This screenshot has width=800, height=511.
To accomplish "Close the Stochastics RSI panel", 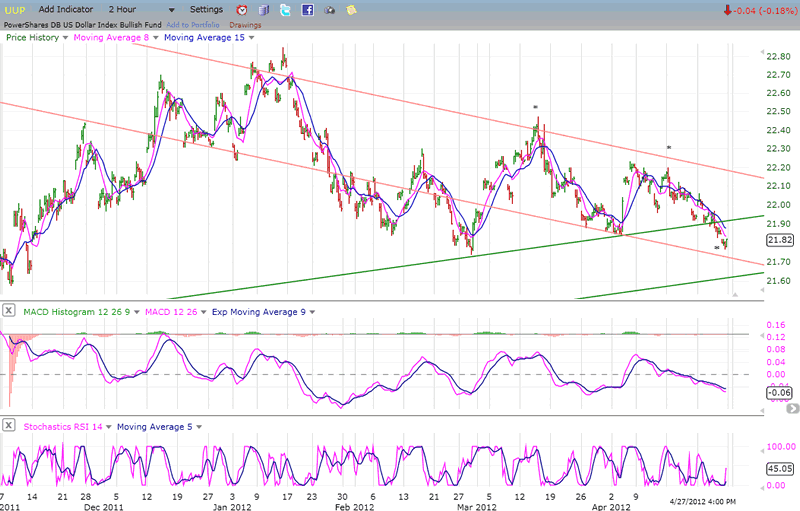I will (10, 427).
